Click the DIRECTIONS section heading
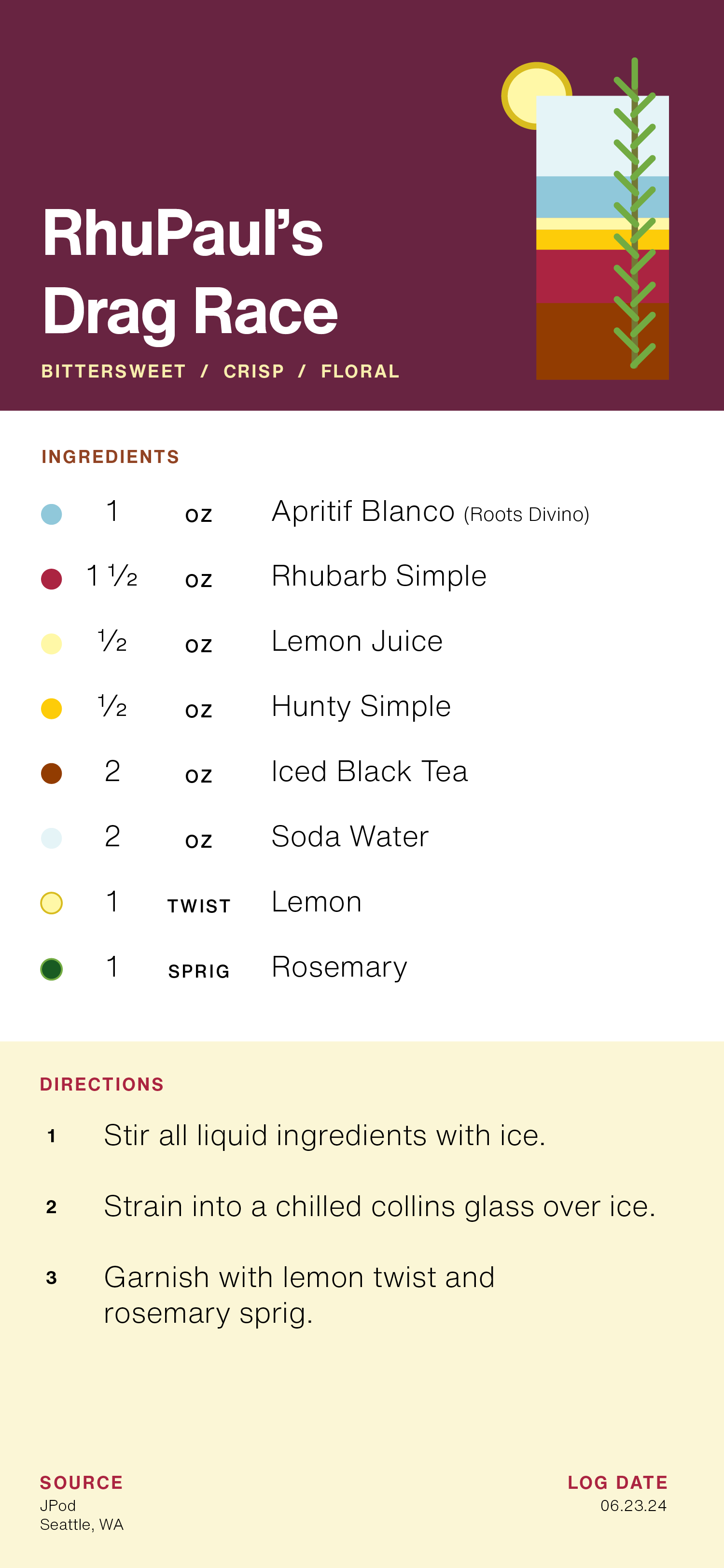 [x=102, y=1084]
